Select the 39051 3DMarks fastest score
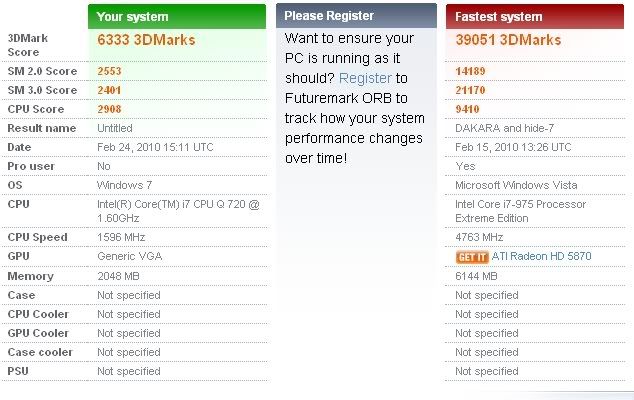This screenshot has width=634, height=400. pos(508,40)
